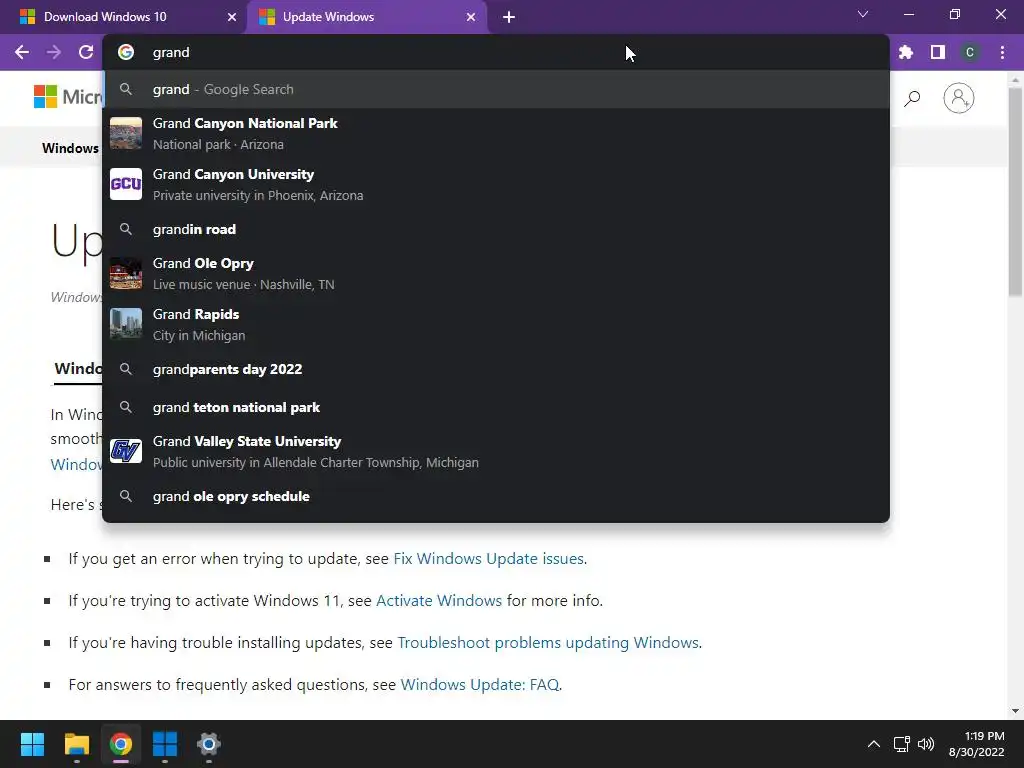Click the Microsoft logo
Image resolution: width=1024 pixels, height=768 pixels.
point(68,97)
